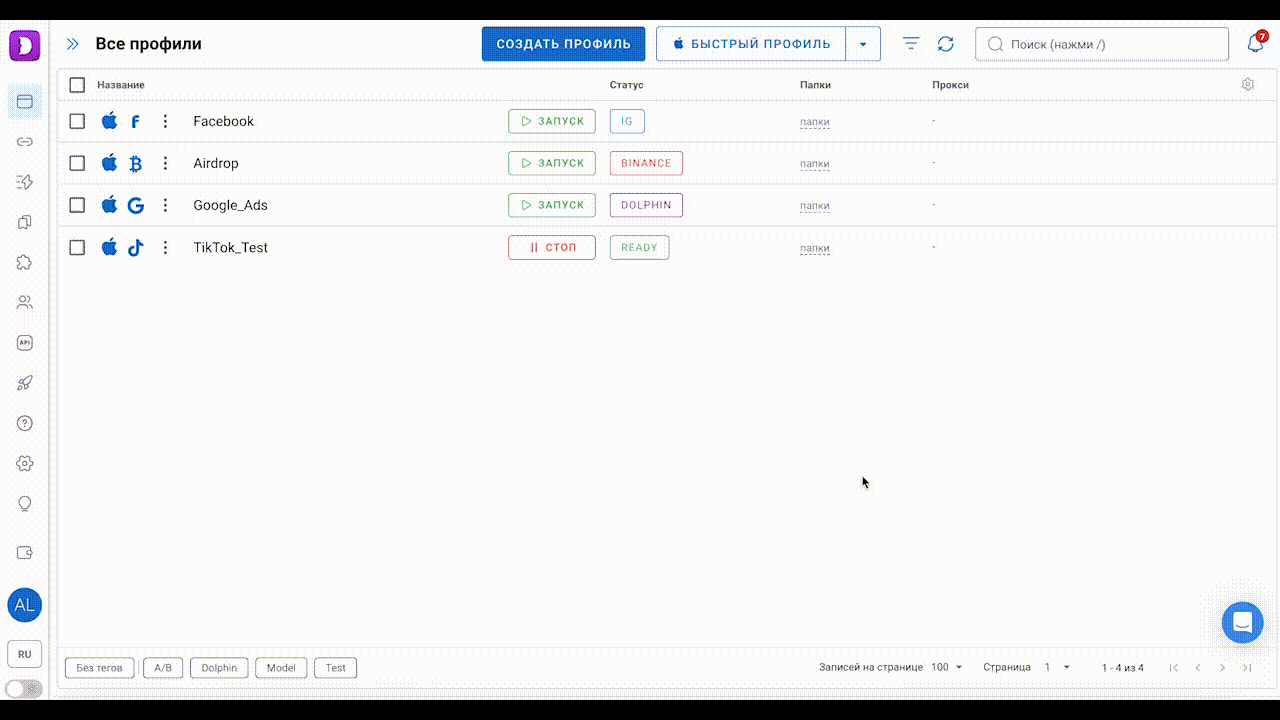Open the support chat bubble
This screenshot has width=1280, height=720.
tap(1242, 622)
